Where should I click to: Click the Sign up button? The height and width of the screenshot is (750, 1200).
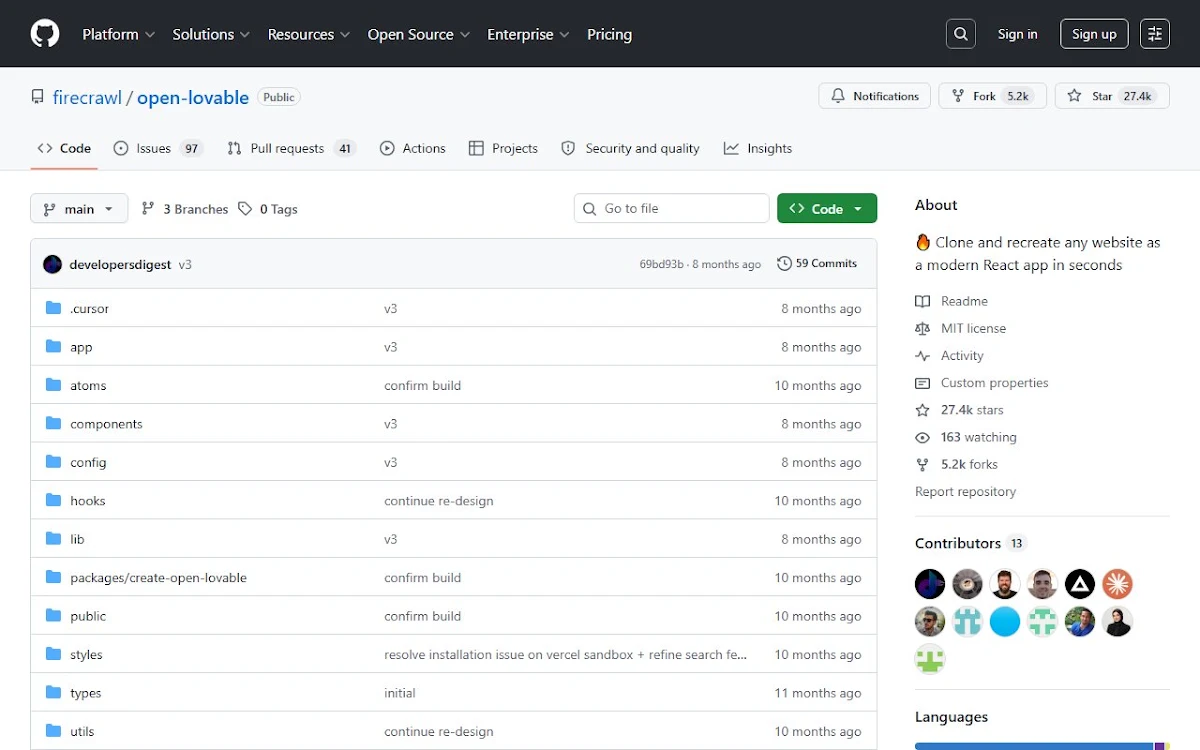(1094, 34)
